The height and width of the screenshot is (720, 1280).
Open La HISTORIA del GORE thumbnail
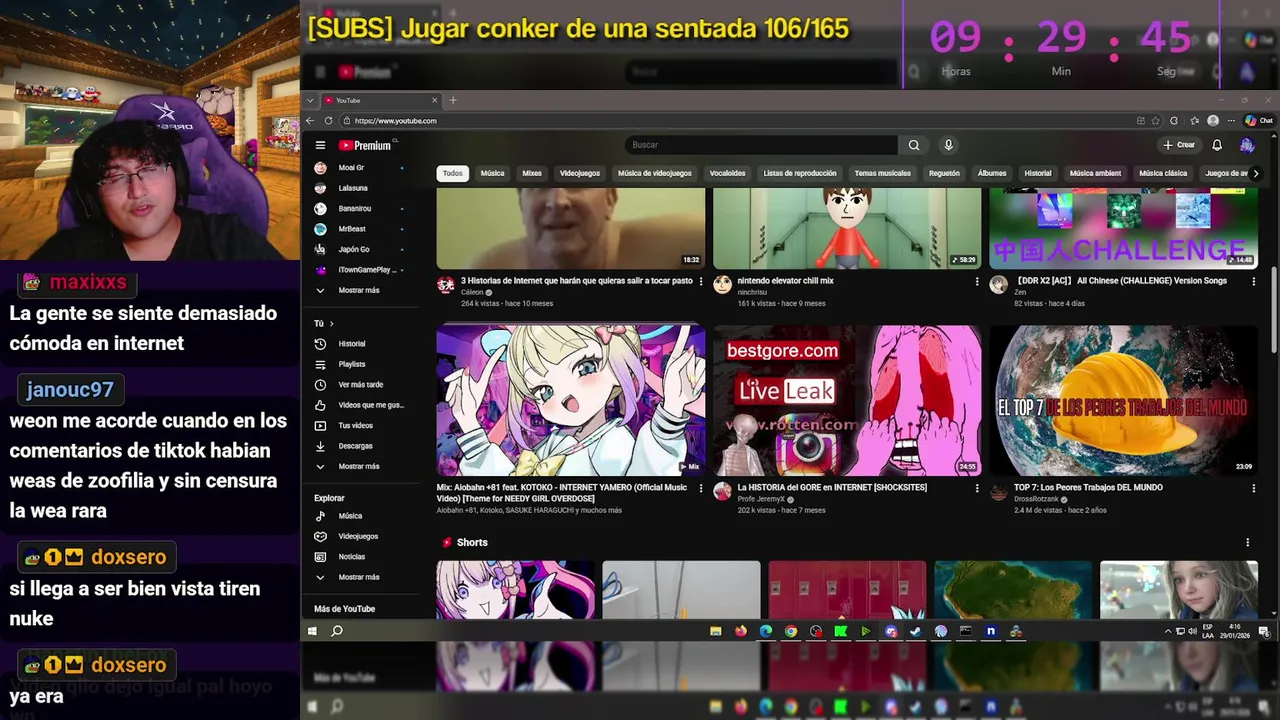847,400
